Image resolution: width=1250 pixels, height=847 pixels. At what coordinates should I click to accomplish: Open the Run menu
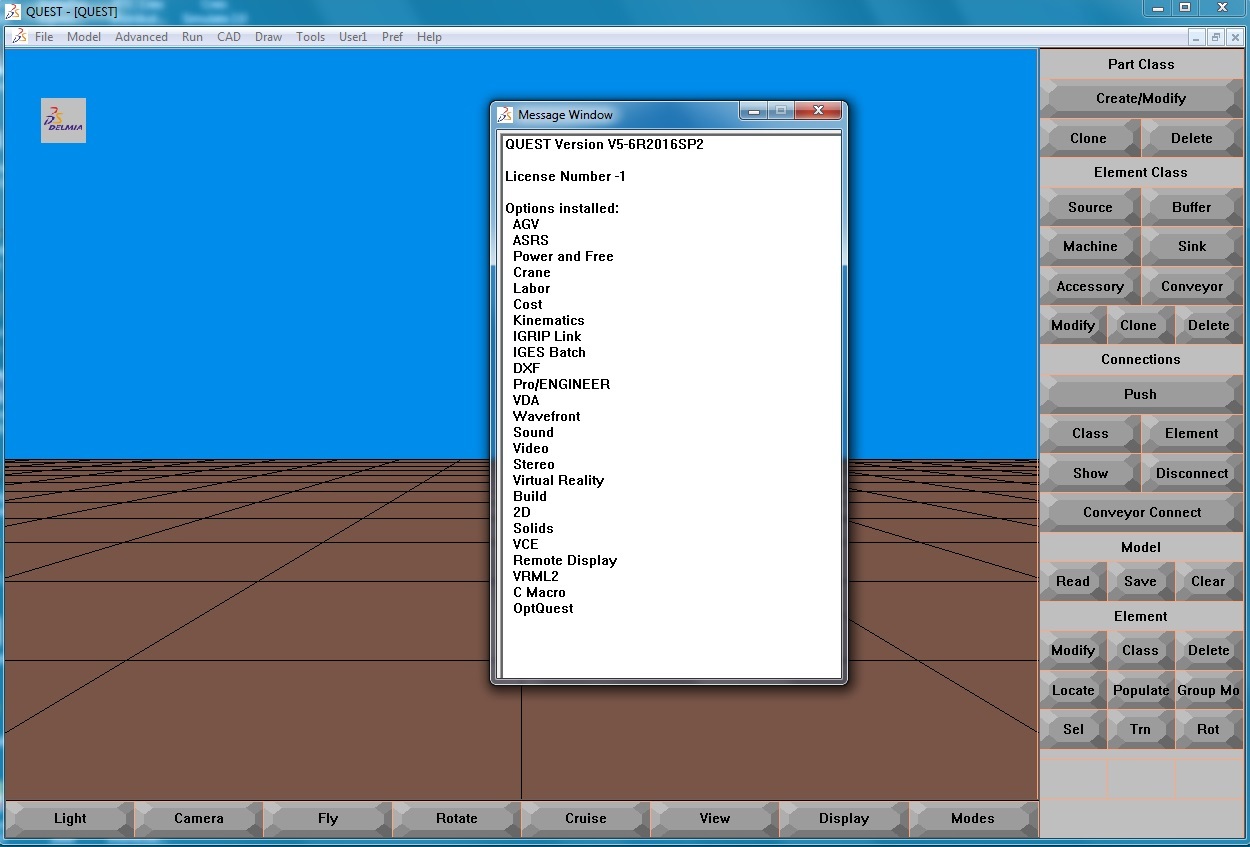(192, 37)
